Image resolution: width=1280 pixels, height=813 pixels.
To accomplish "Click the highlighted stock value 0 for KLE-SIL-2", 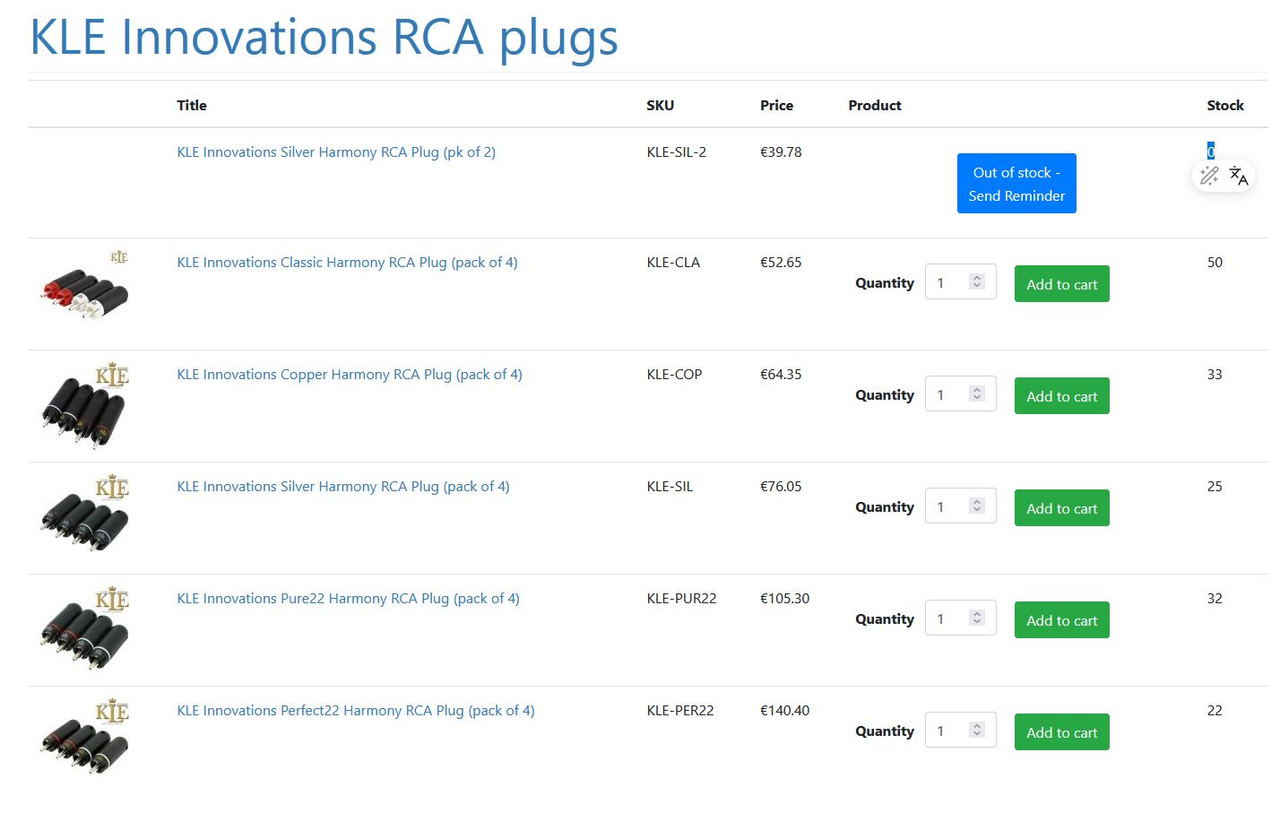I will 1211,151.
